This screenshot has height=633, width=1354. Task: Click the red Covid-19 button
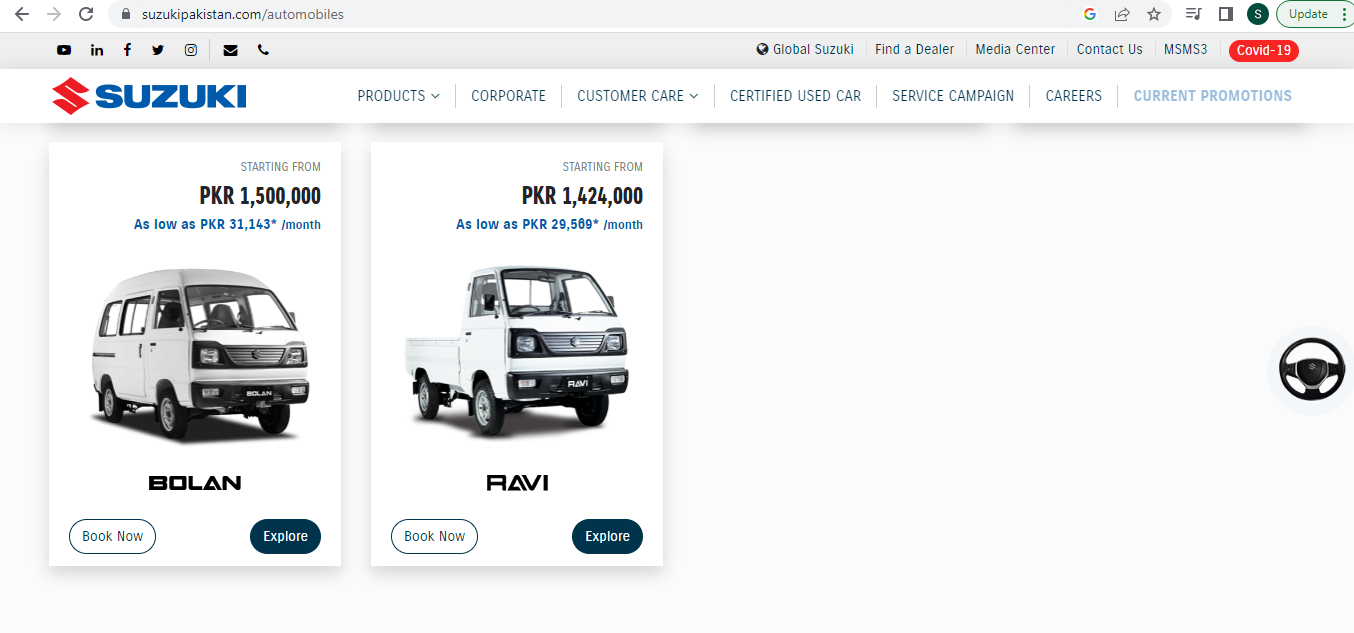1264,50
